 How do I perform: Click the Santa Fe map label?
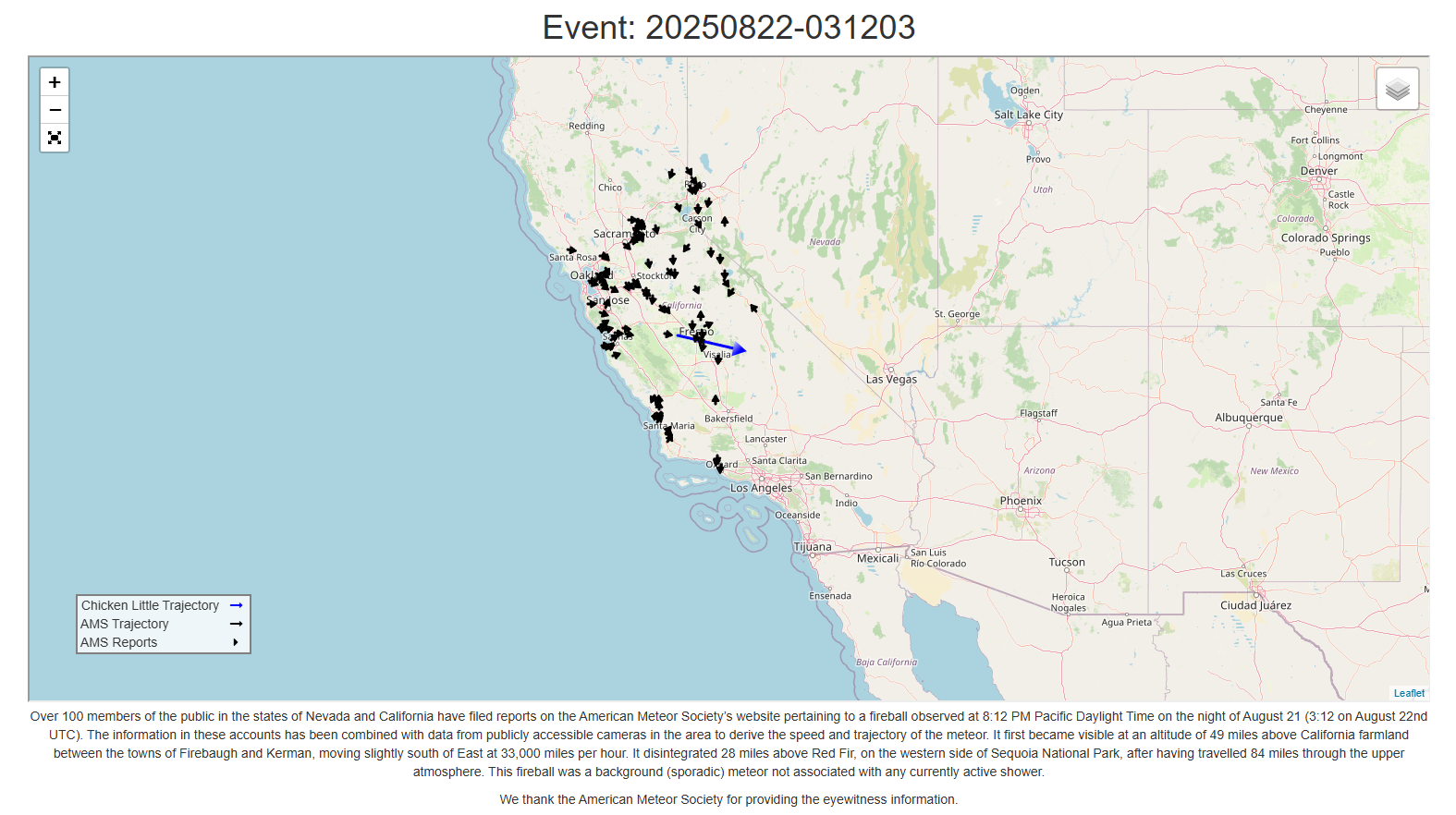click(1279, 402)
